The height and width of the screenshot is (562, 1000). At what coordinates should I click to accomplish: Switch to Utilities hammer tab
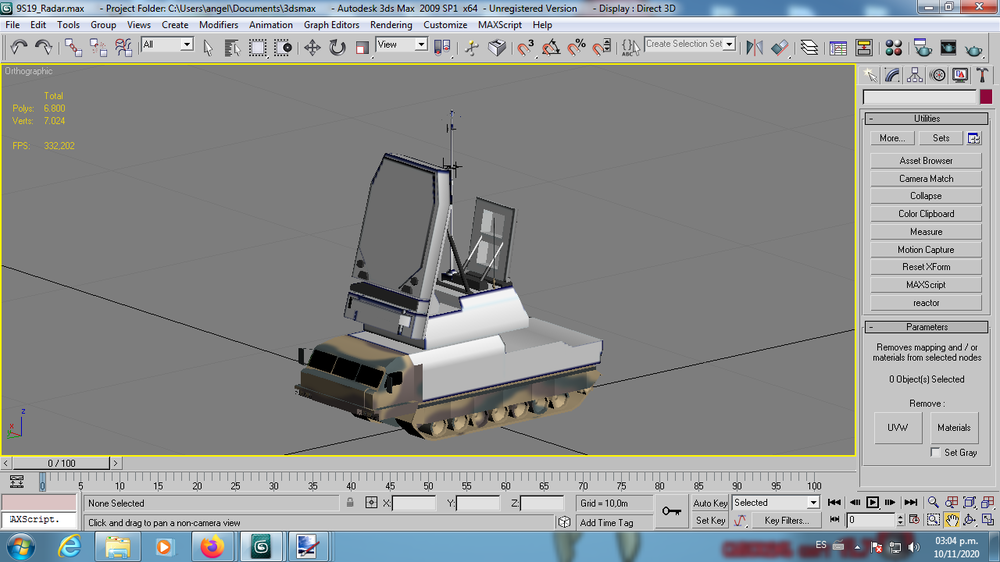pyautogui.click(x=982, y=75)
